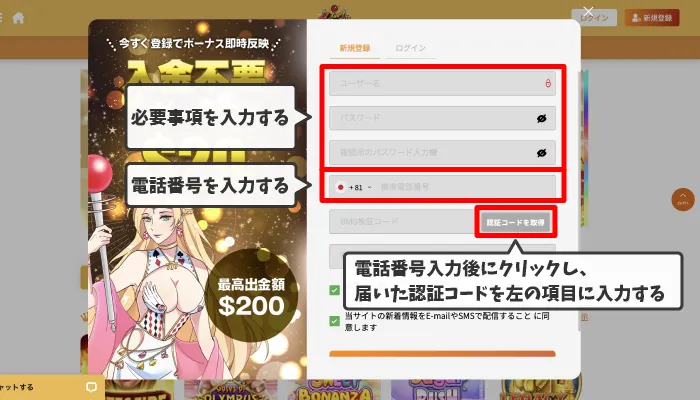
Task: Open the +81 country code dropdown
Action: [360, 188]
